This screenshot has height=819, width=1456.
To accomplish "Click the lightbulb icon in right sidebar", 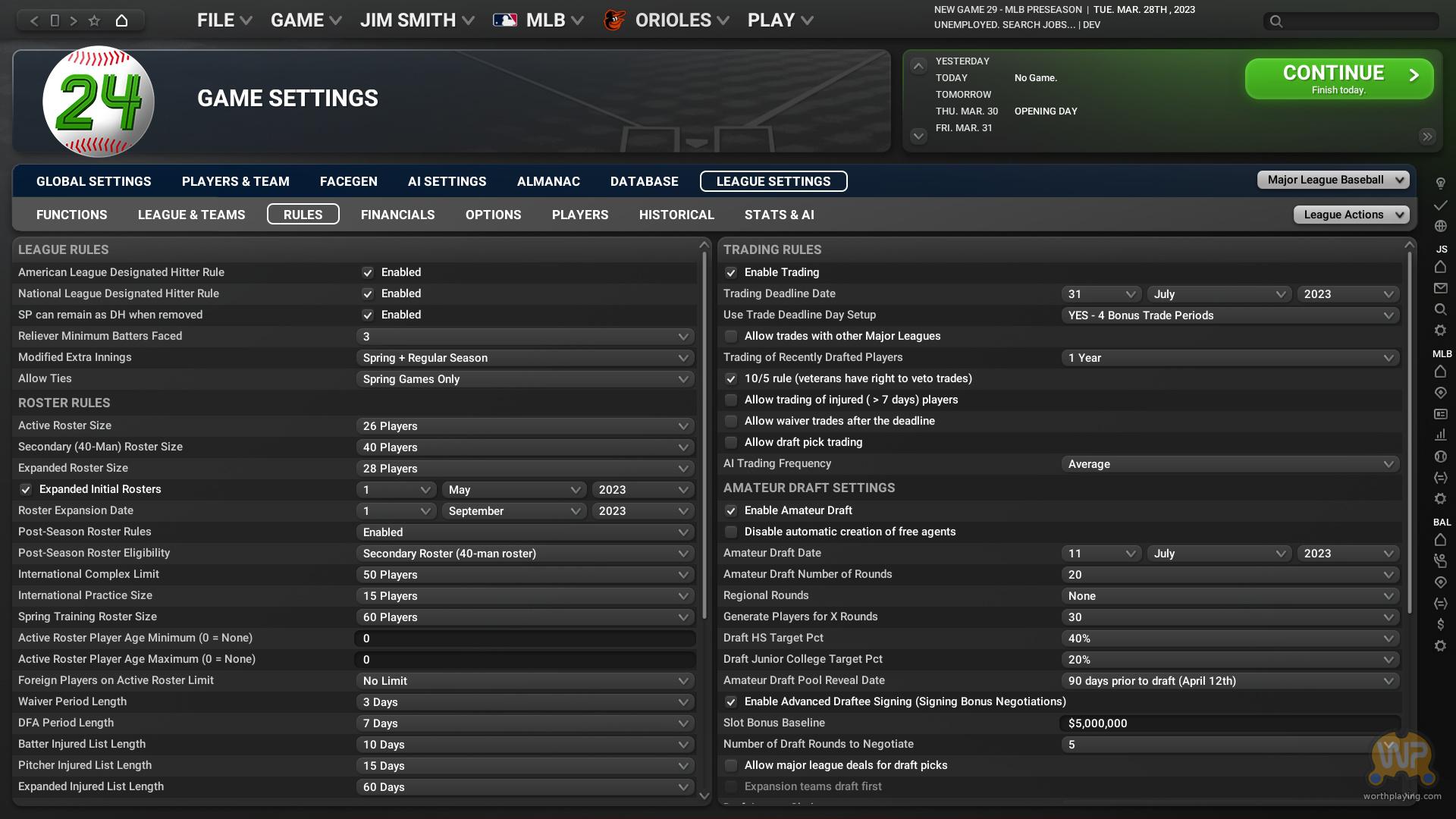I will (x=1440, y=184).
